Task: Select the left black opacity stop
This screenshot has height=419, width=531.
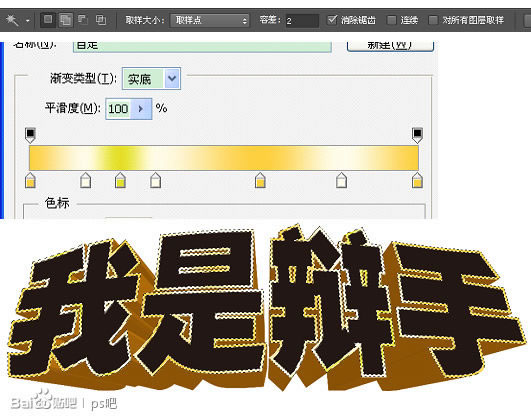Action: [30, 135]
